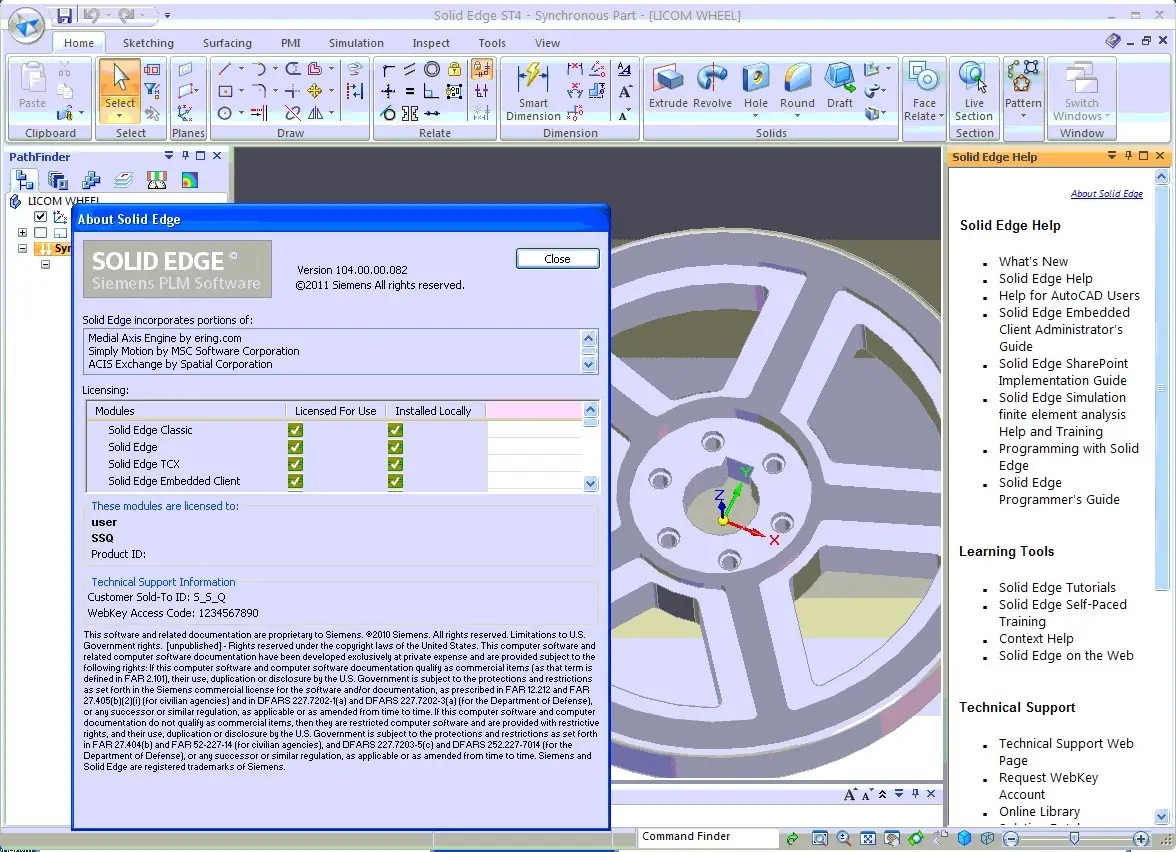Open the Select button dropdown arrow
This screenshot has width=1176, height=852.
119,116
